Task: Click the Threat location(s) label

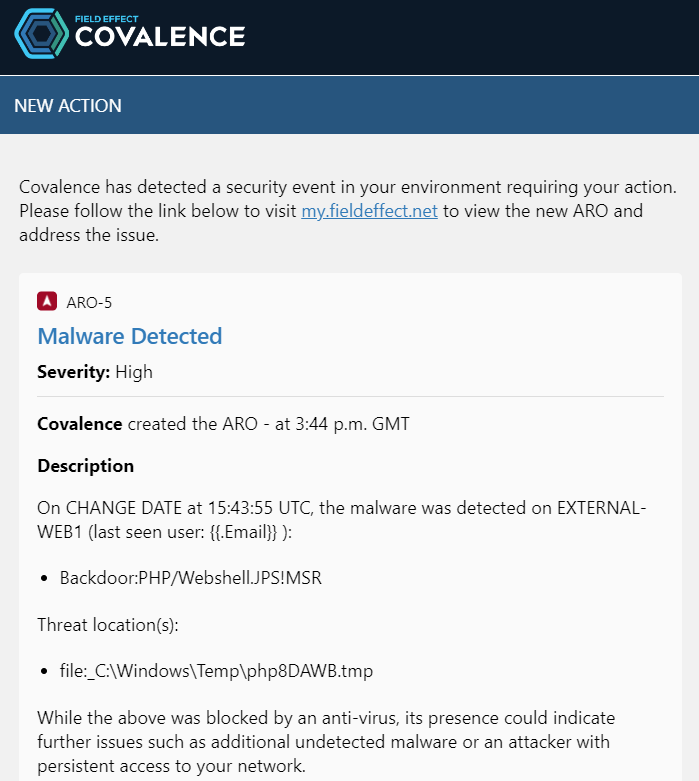Action: coord(108,625)
